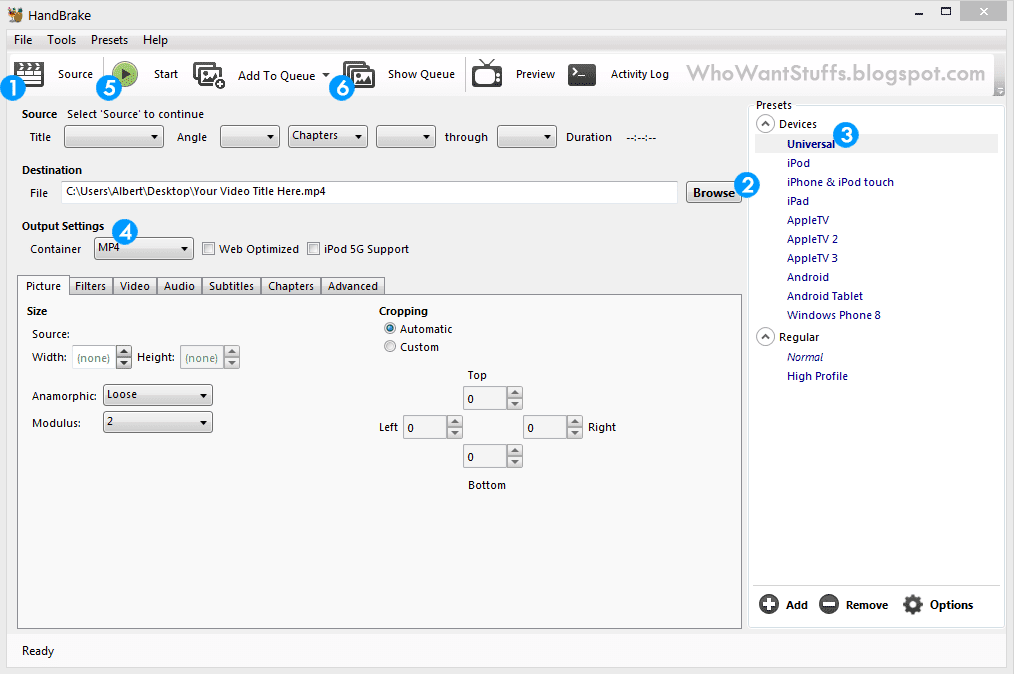Increase Top crop using its up stepper
1014x674 pixels.
[514, 392]
